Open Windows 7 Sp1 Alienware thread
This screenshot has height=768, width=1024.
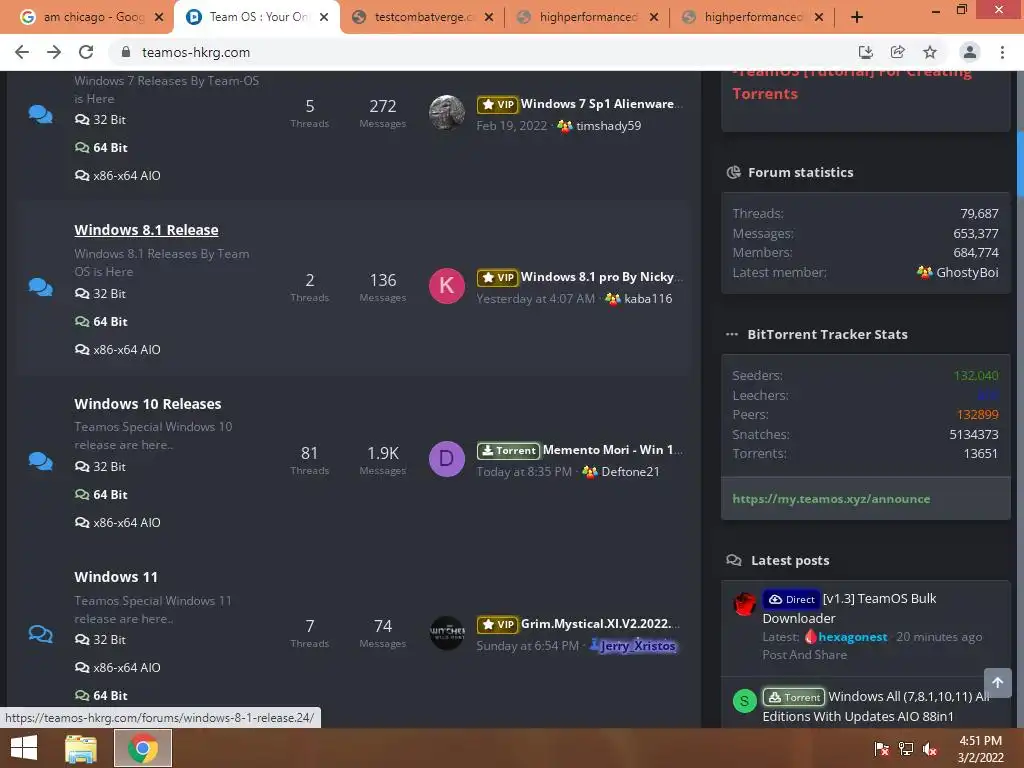(601, 104)
